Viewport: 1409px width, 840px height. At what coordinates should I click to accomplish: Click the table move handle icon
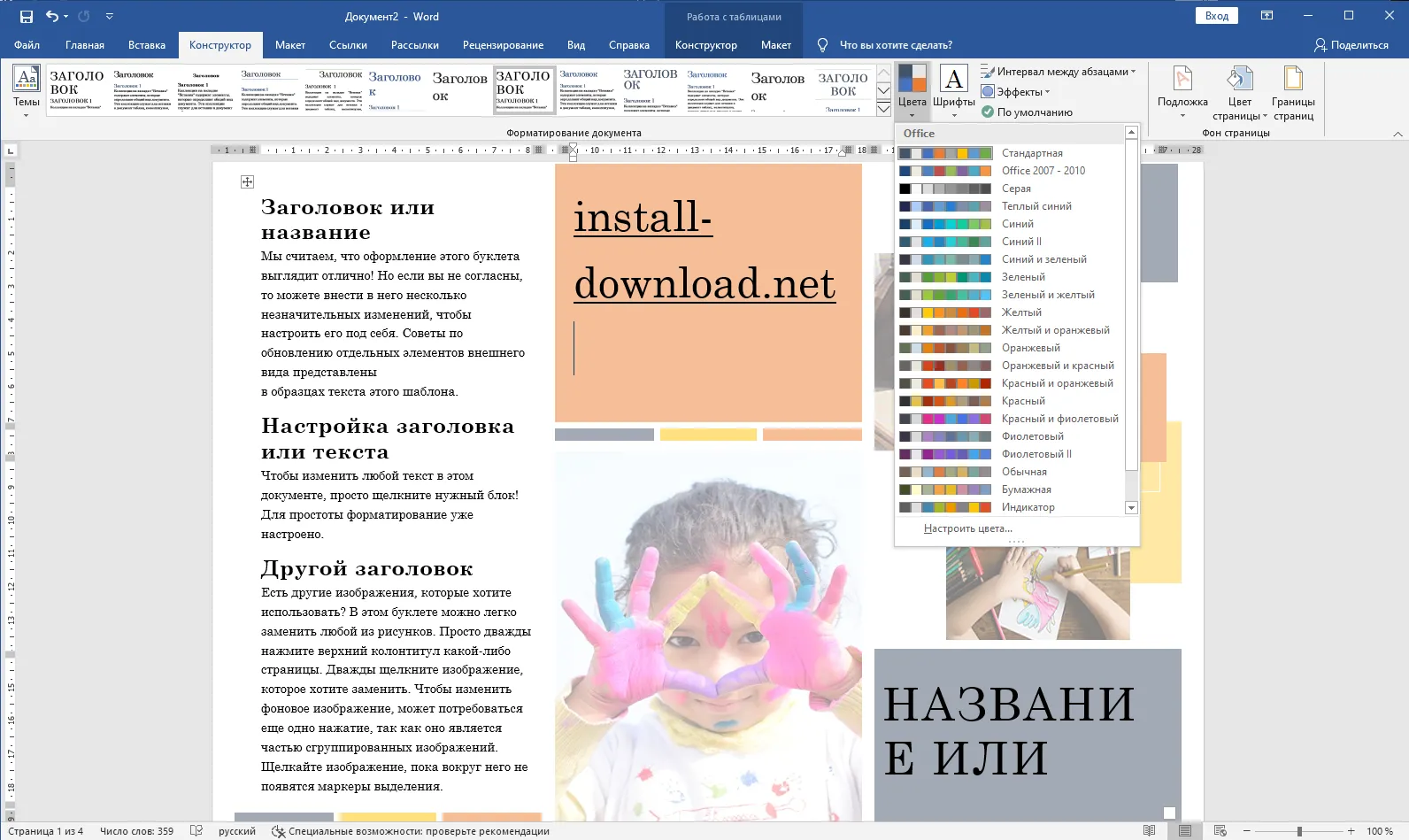247,181
